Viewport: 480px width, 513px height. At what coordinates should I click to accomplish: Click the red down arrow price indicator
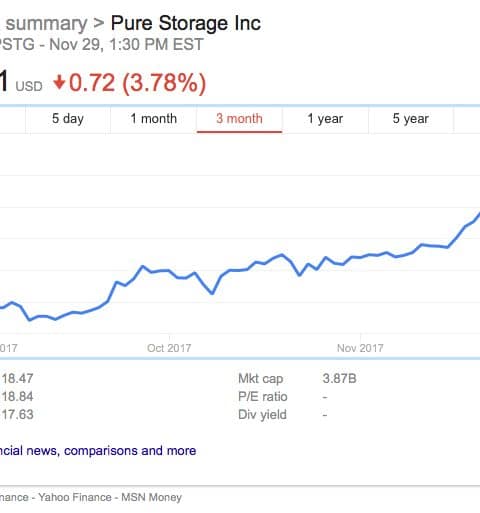click(59, 82)
